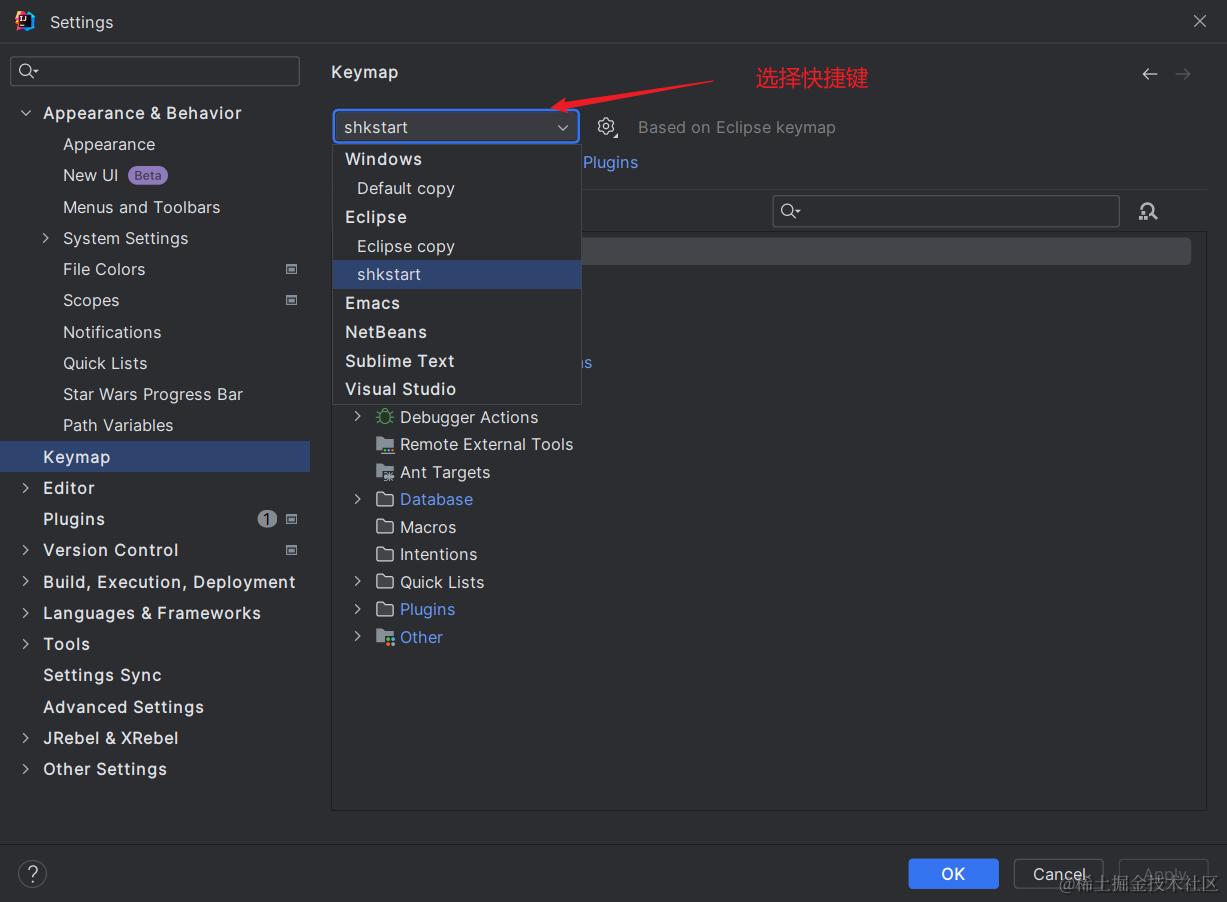Click project-level icon next to Plugins
1227x902 pixels.
[292, 519]
